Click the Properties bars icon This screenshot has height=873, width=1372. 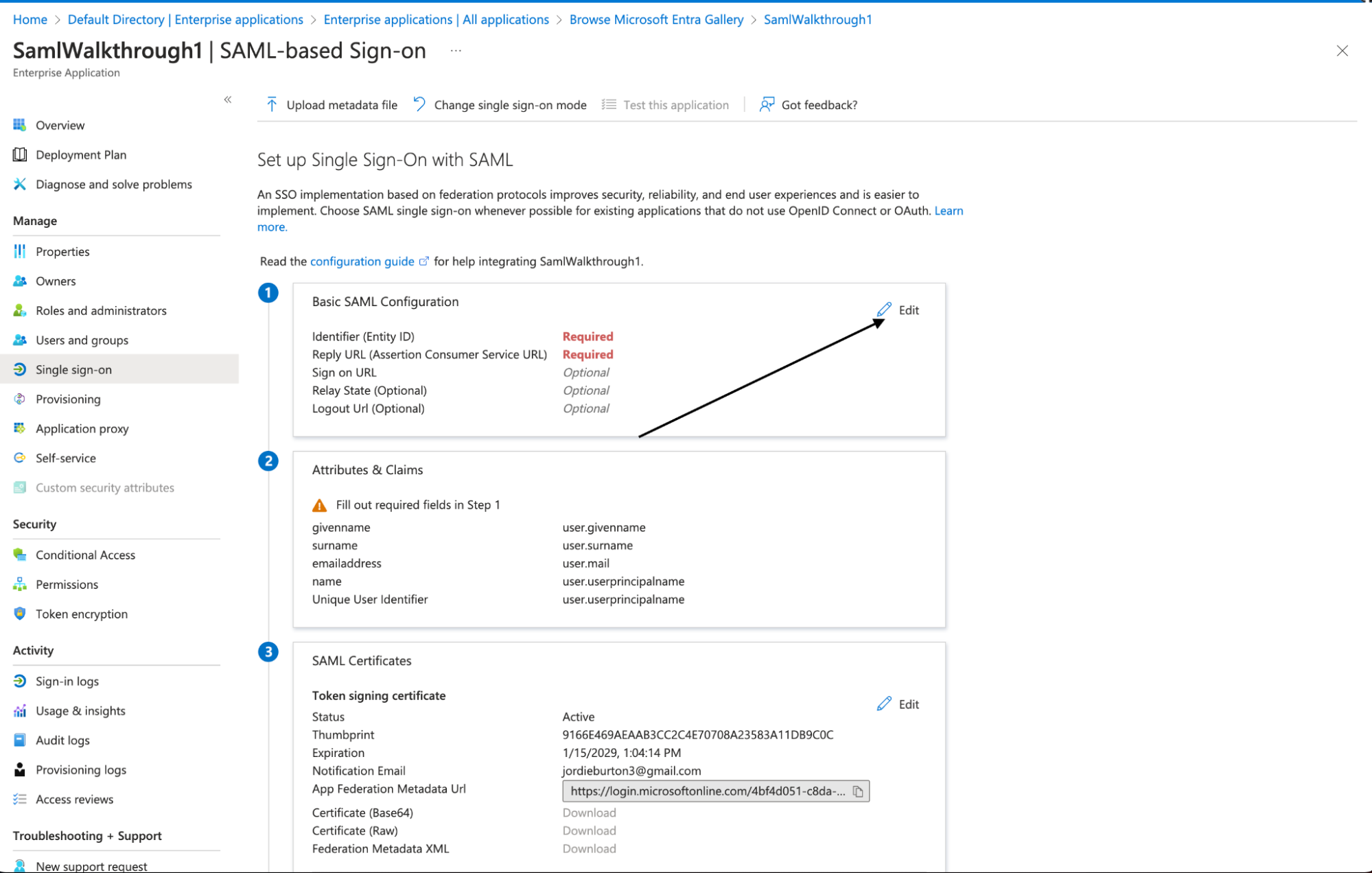pos(19,251)
